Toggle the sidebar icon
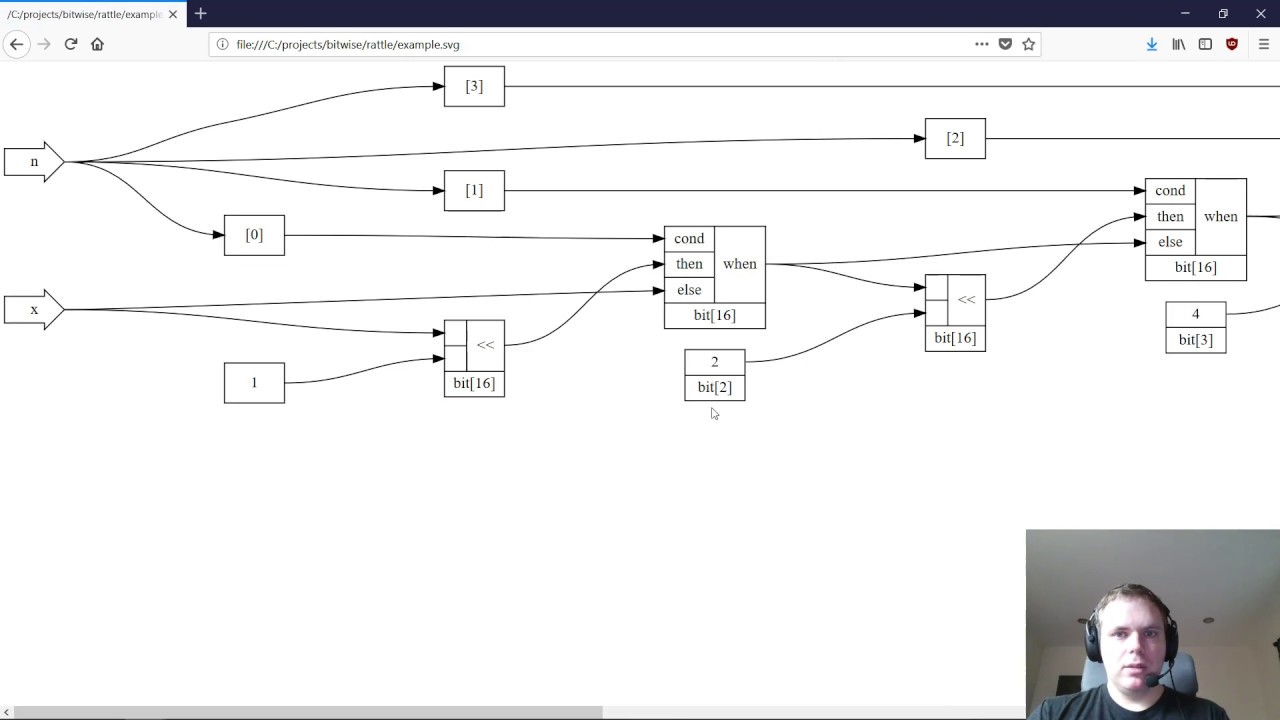The height and width of the screenshot is (720, 1280). click(1205, 44)
